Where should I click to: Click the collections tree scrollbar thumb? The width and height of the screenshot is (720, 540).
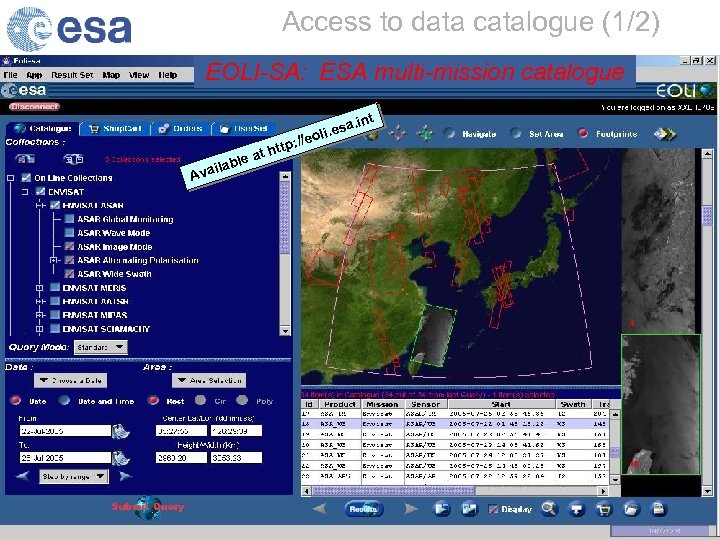[x=285, y=217]
